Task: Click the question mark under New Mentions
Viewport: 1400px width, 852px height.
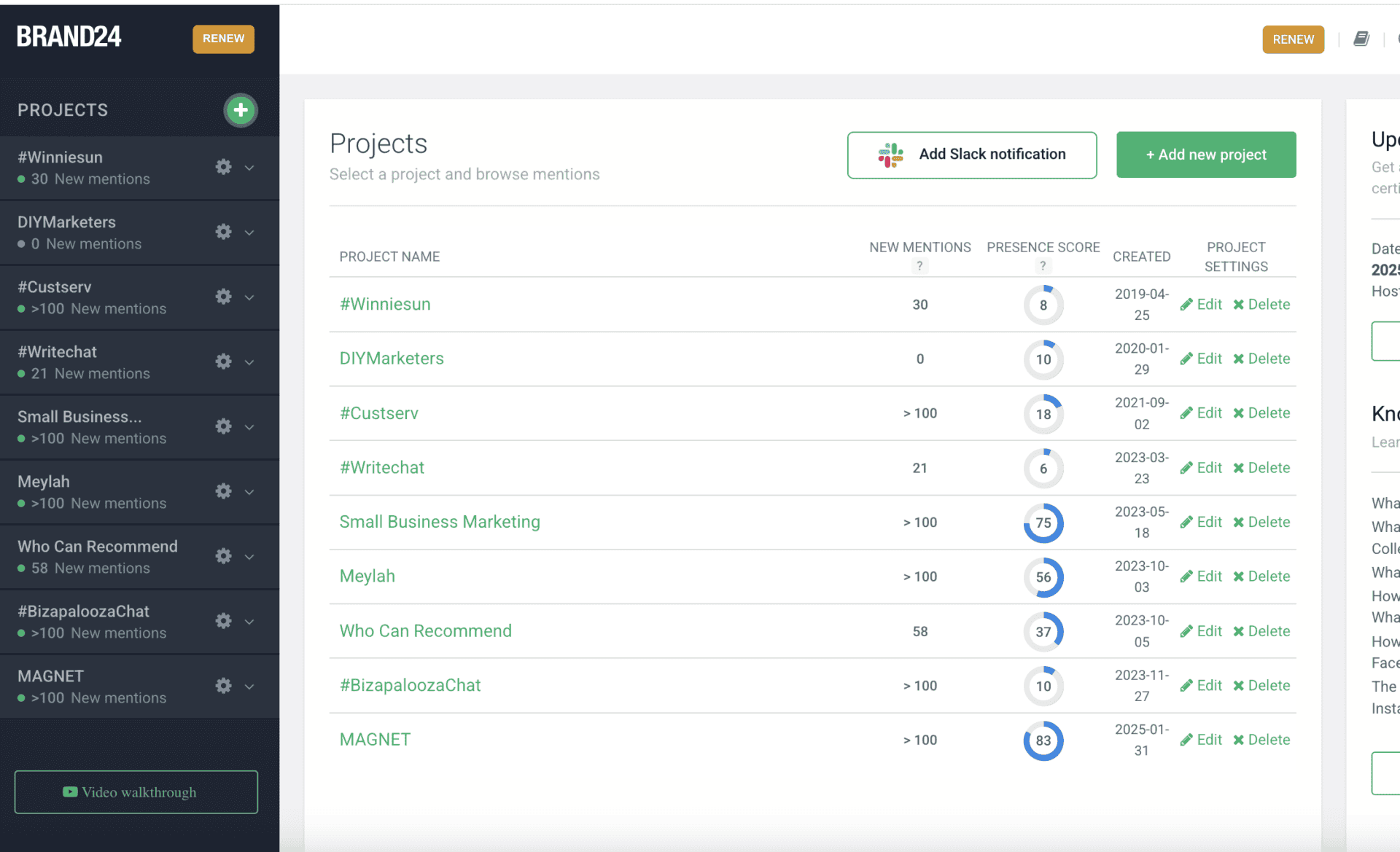Action: pyautogui.click(x=920, y=266)
